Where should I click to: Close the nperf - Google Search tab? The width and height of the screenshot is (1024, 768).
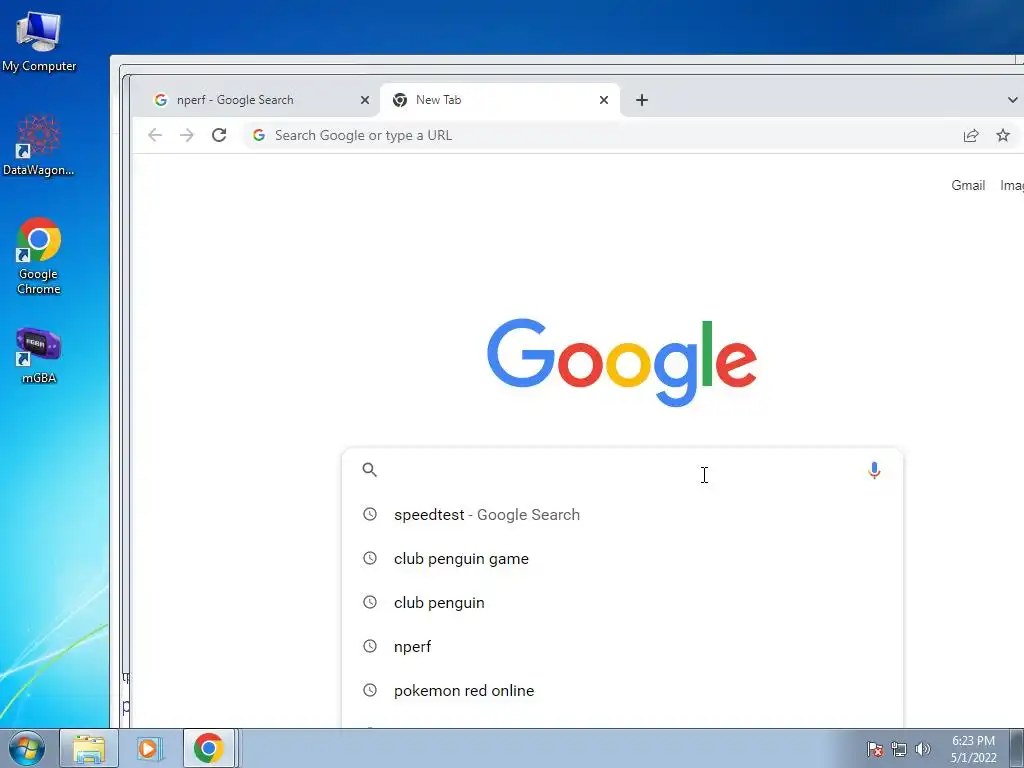point(365,100)
